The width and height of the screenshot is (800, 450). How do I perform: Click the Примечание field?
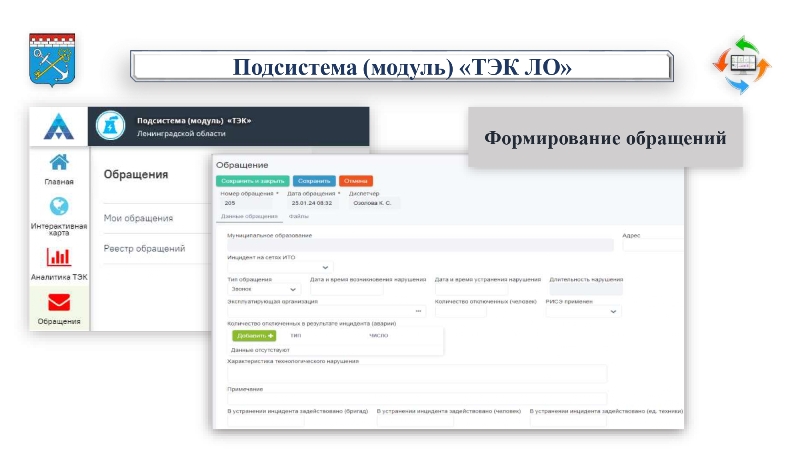pyautogui.click(x=417, y=398)
